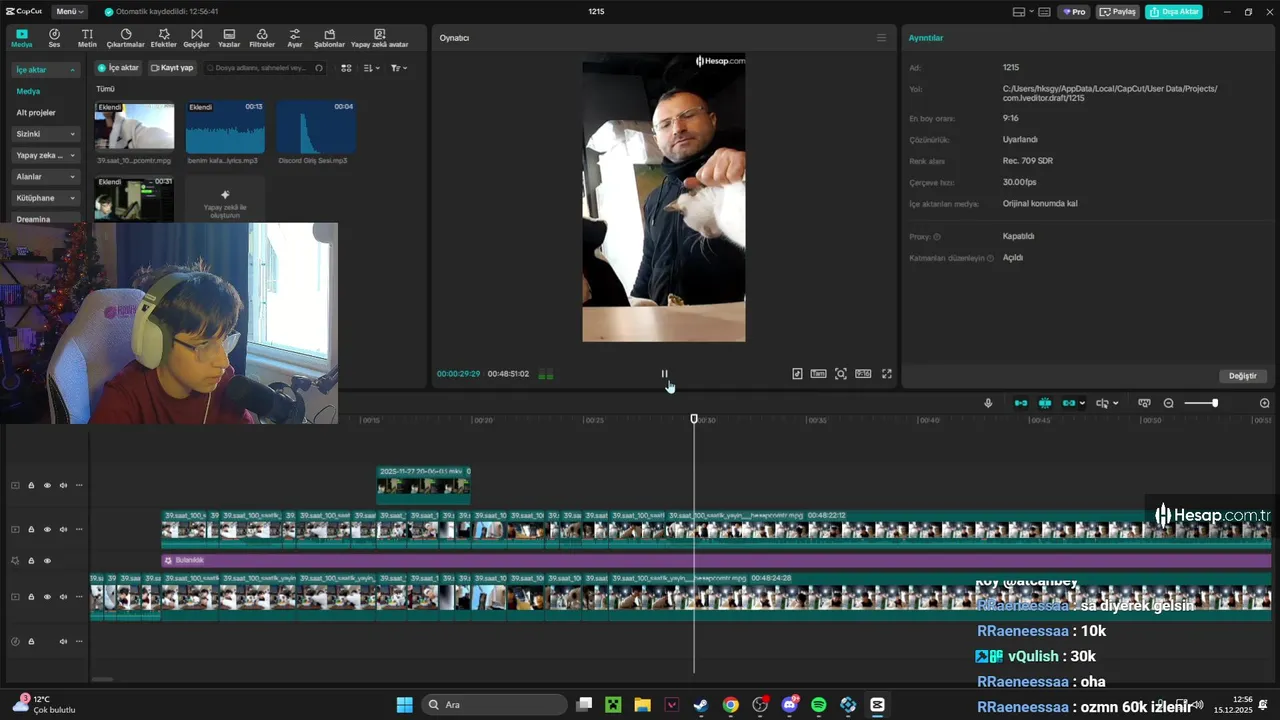1280x720 pixels.
Task: Select the Discord Giriş Sesi.mp3 thumbnail
Action: pyautogui.click(x=316, y=126)
